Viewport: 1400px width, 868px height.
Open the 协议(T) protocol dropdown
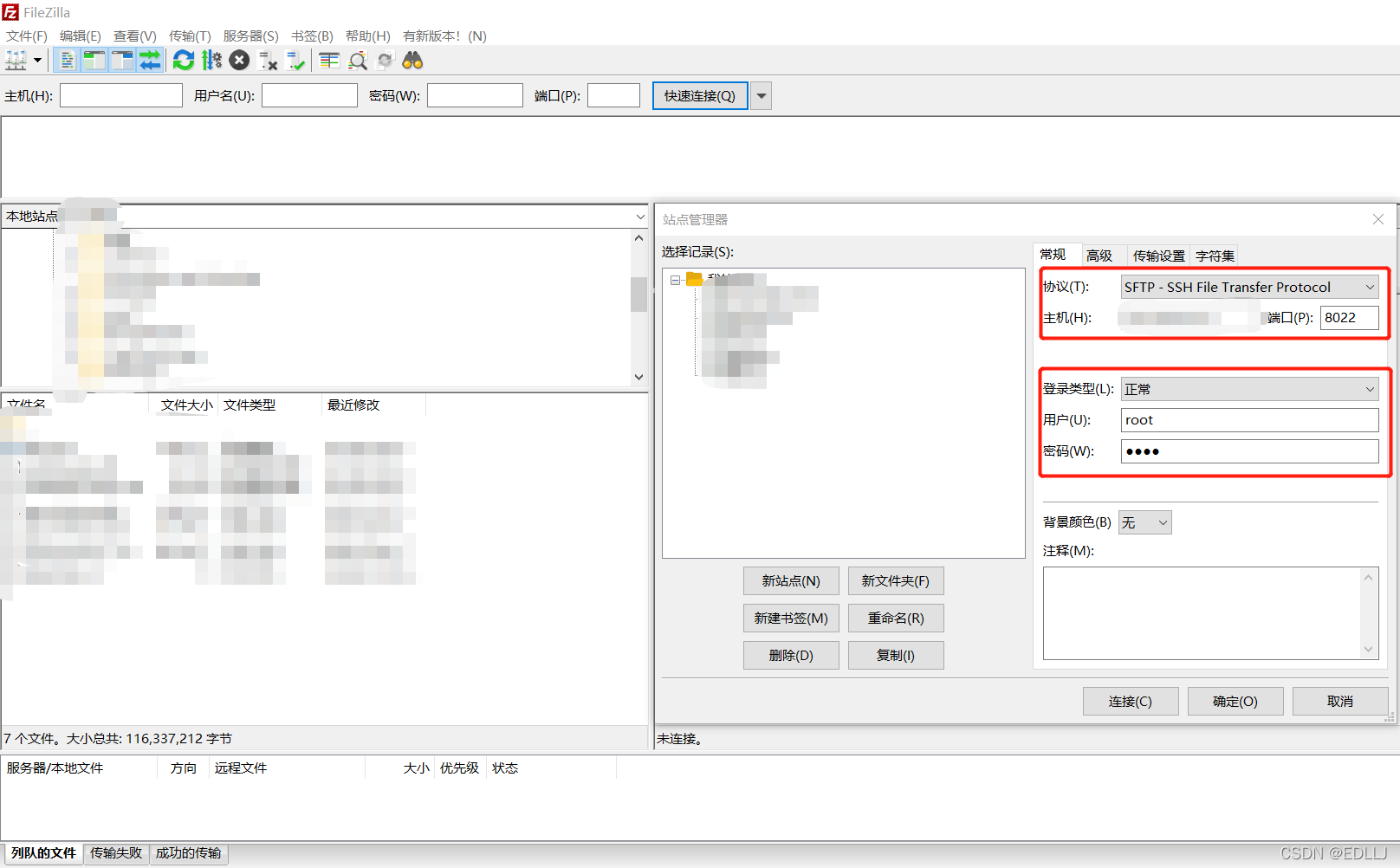click(x=1249, y=287)
